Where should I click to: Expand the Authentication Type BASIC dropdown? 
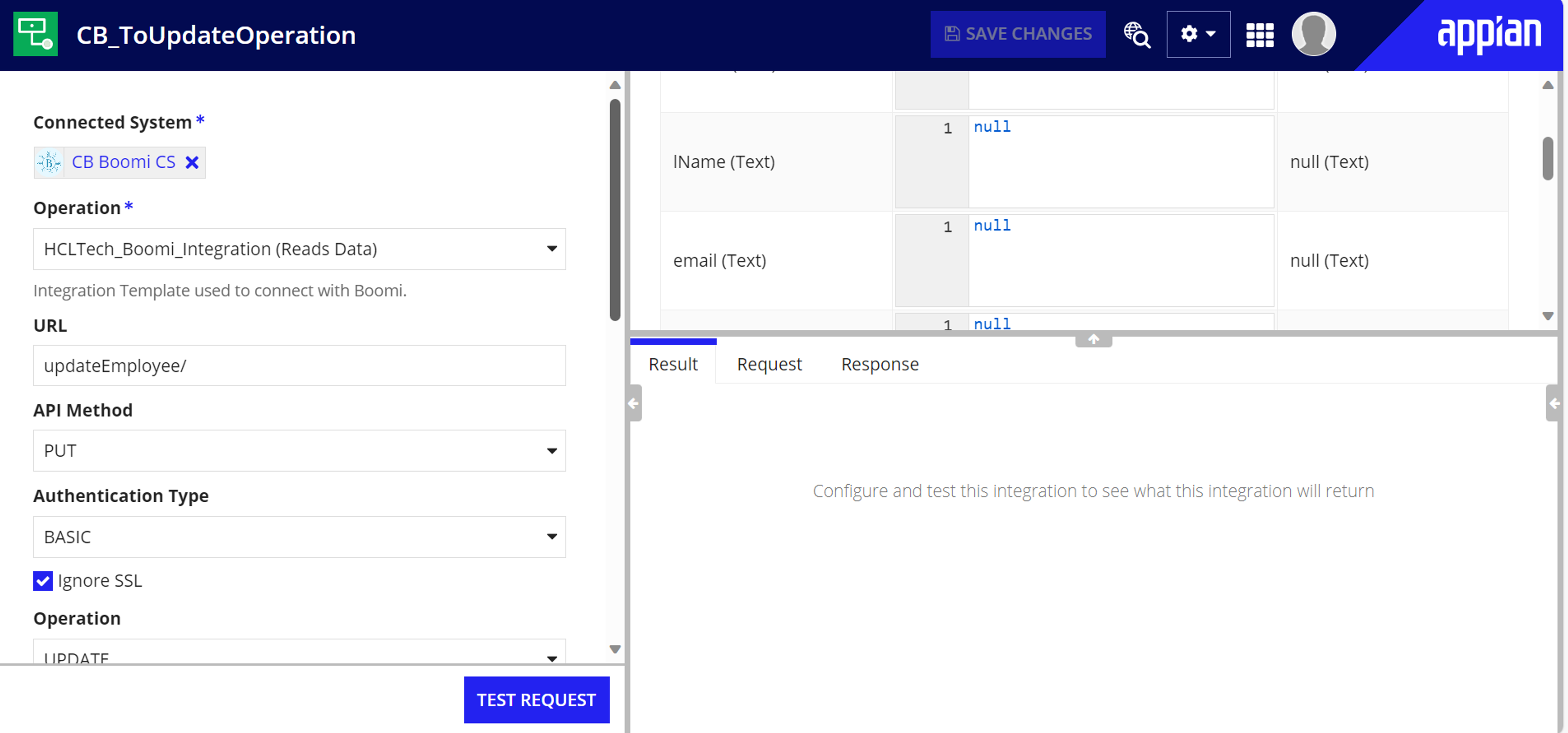(299, 537)
